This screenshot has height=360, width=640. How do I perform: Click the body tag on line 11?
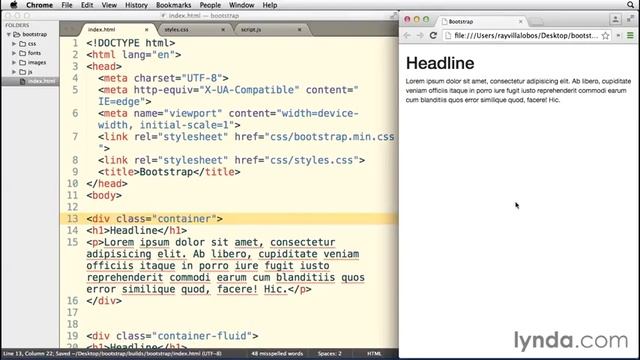click(104, 196)
